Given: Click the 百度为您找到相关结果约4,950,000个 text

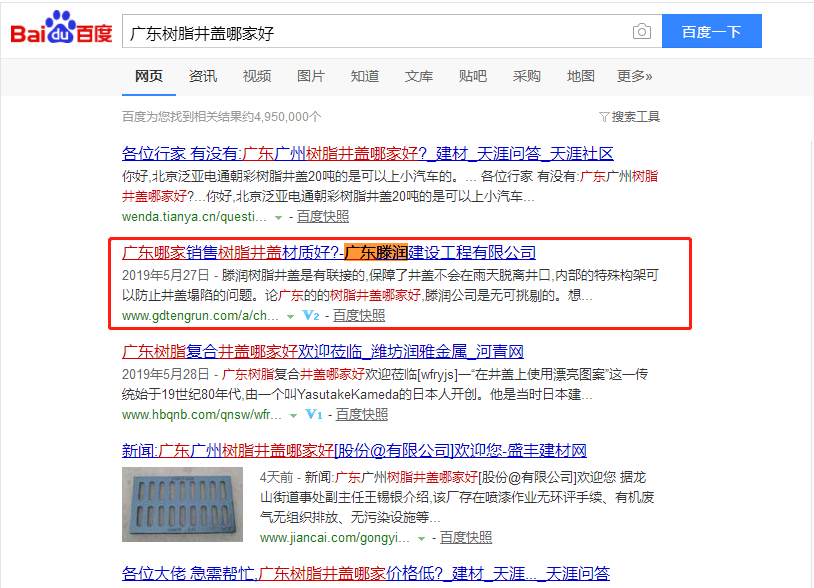Looking at the screenshot, I should coord(222,117).
